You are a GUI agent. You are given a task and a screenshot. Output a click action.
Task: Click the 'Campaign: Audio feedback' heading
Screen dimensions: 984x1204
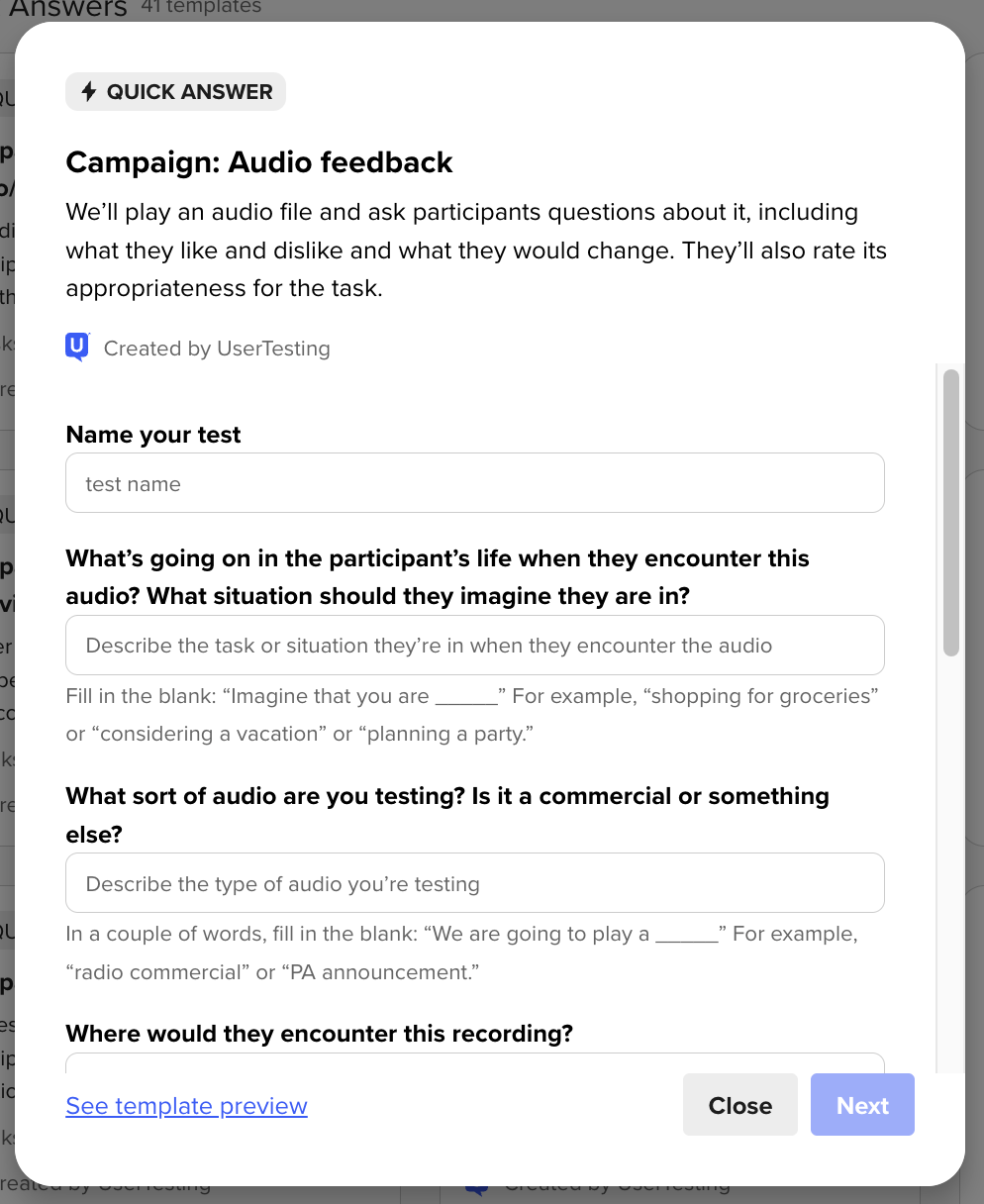click(x=259, y=162)
